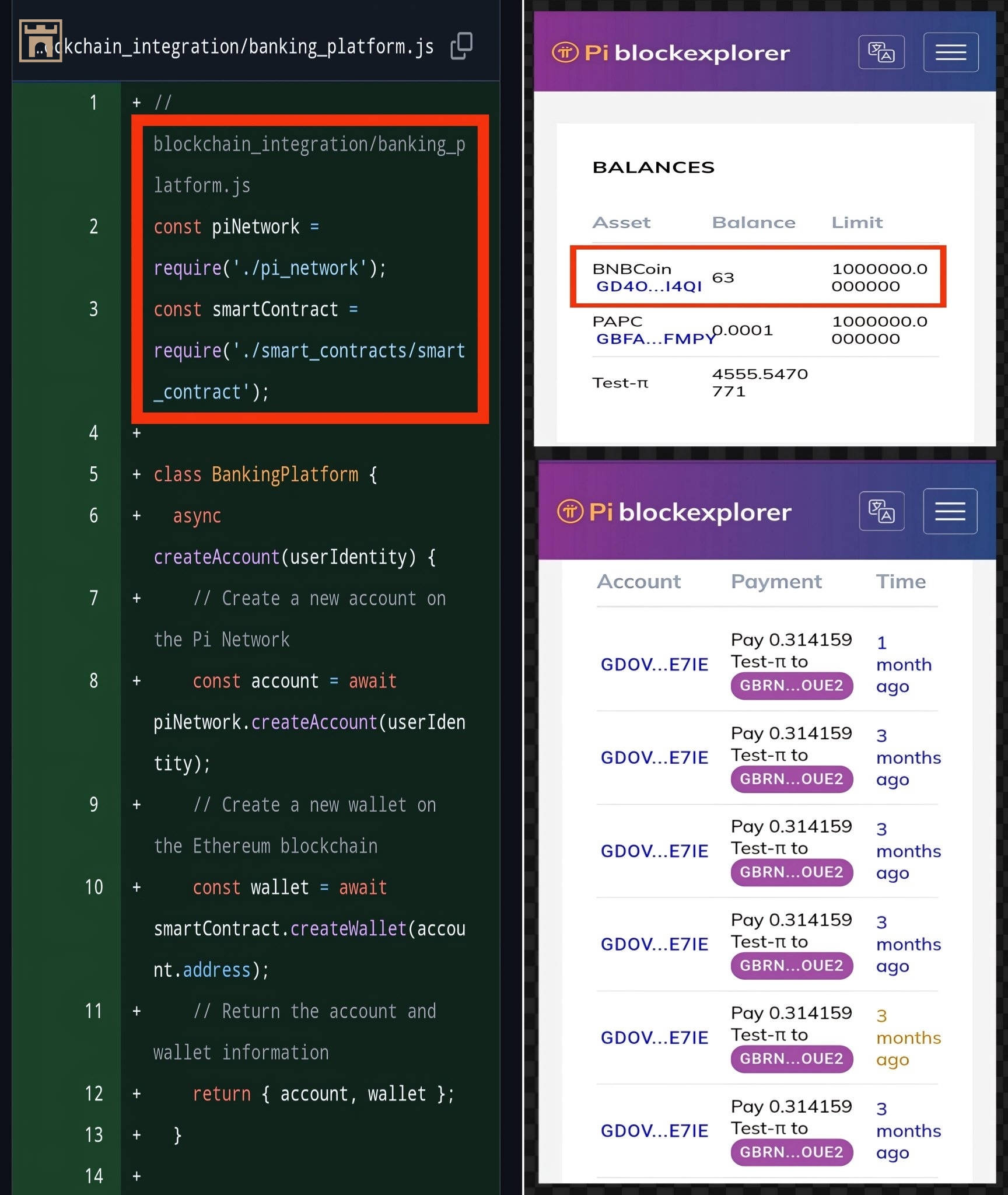
Task: Open the hamburger menu in the top blockexplorer
Action: click(951, 52)
